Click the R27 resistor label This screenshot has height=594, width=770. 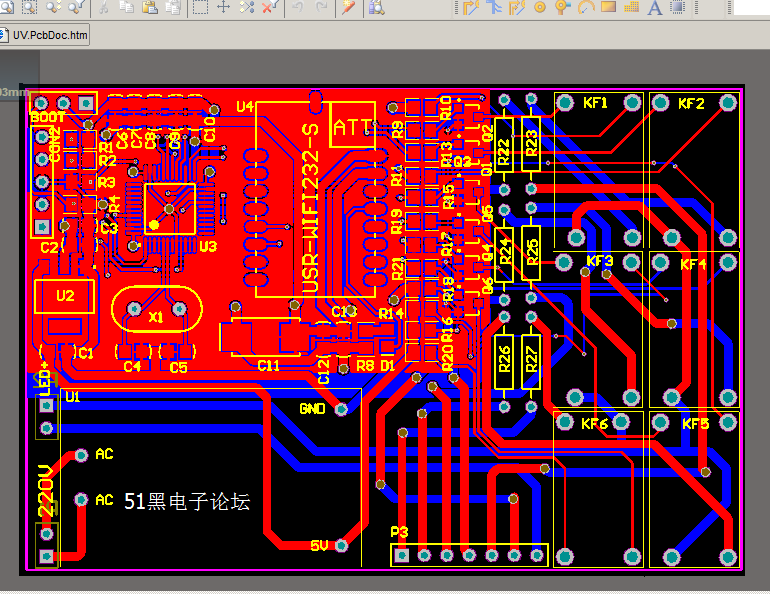tap(531, 360)
